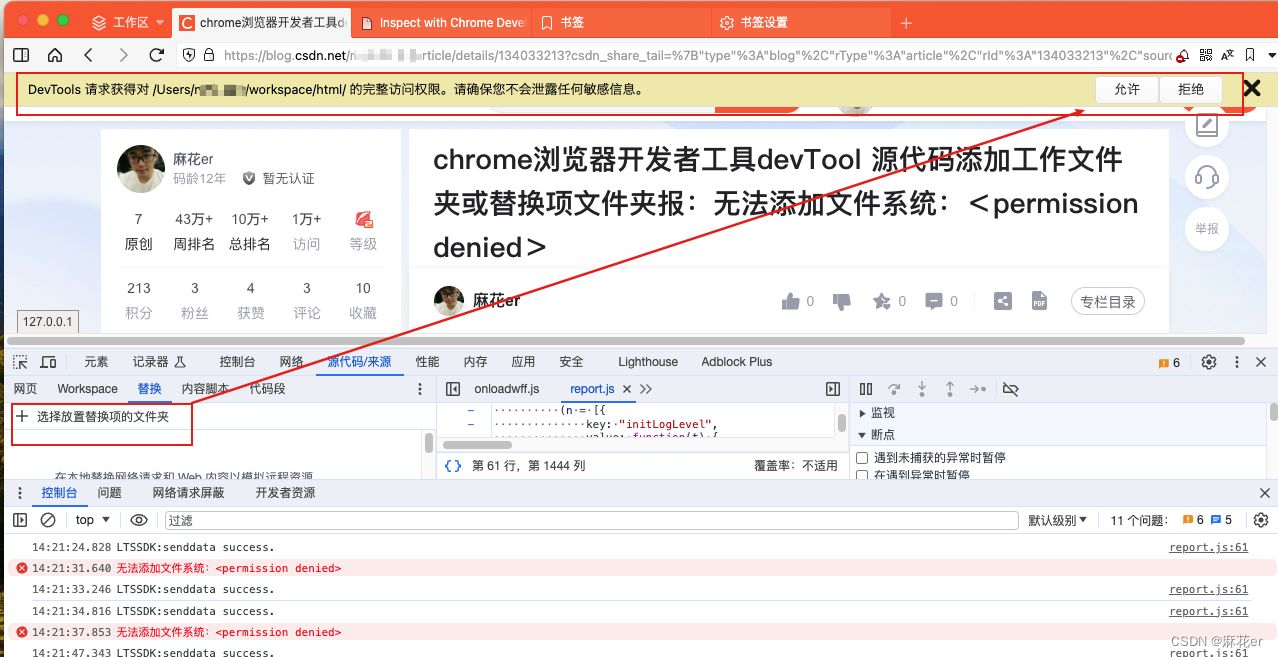Open the browser sidebar panel icon
Image resolution: width=1278 pixels, height=657 pixels.
tap(21, 55)
